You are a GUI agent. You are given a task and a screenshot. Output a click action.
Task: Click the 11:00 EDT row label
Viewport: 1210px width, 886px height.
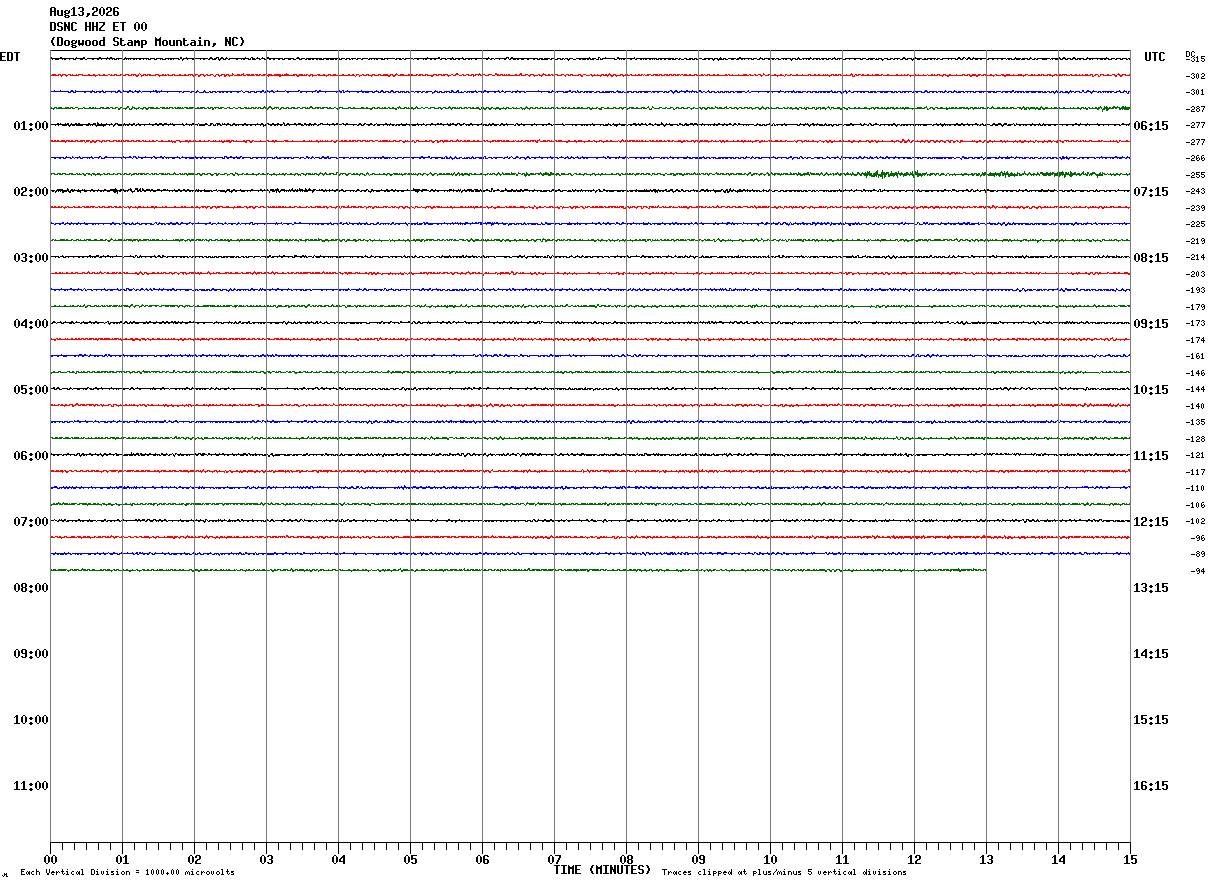[30, 786]
